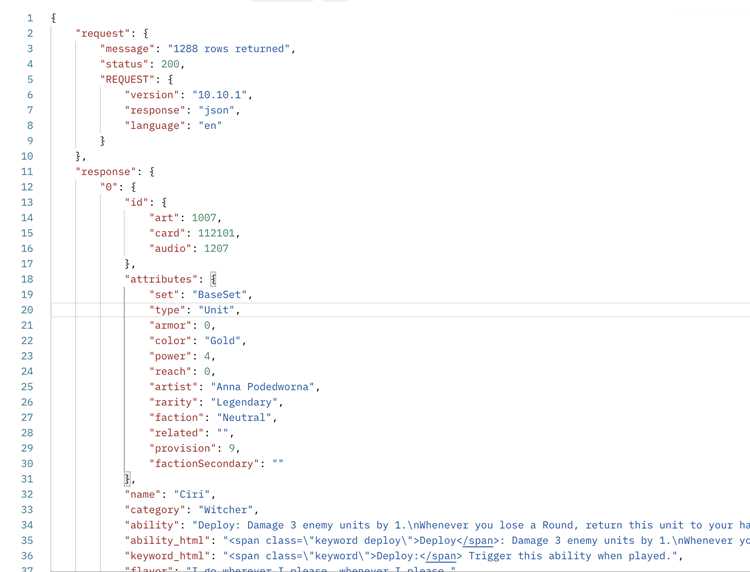750x572 pixels.
Task: Click the highlighted closing brace on line 31
Action: click(127, 478)
